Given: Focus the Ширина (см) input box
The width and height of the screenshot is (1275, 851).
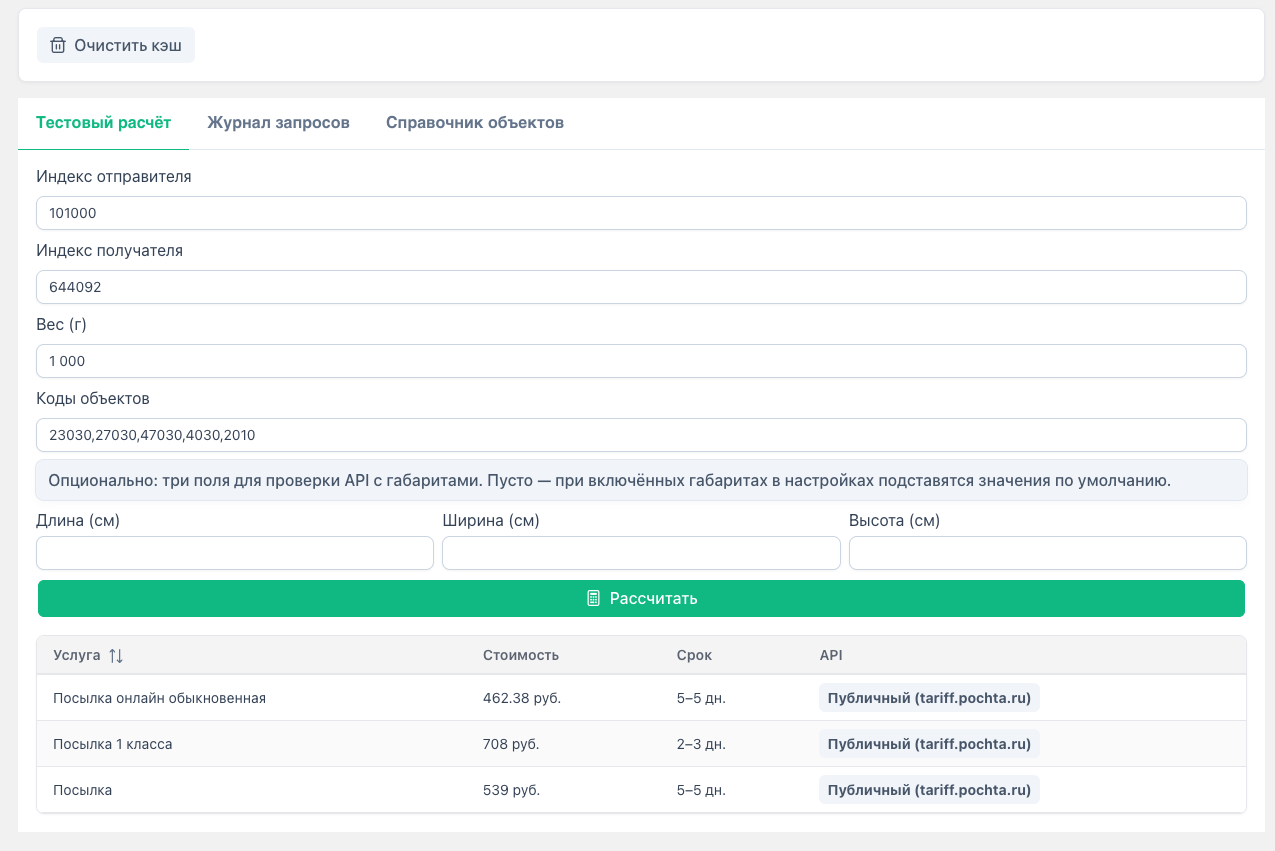Looking at the screenshot, I should pos(640,553).
